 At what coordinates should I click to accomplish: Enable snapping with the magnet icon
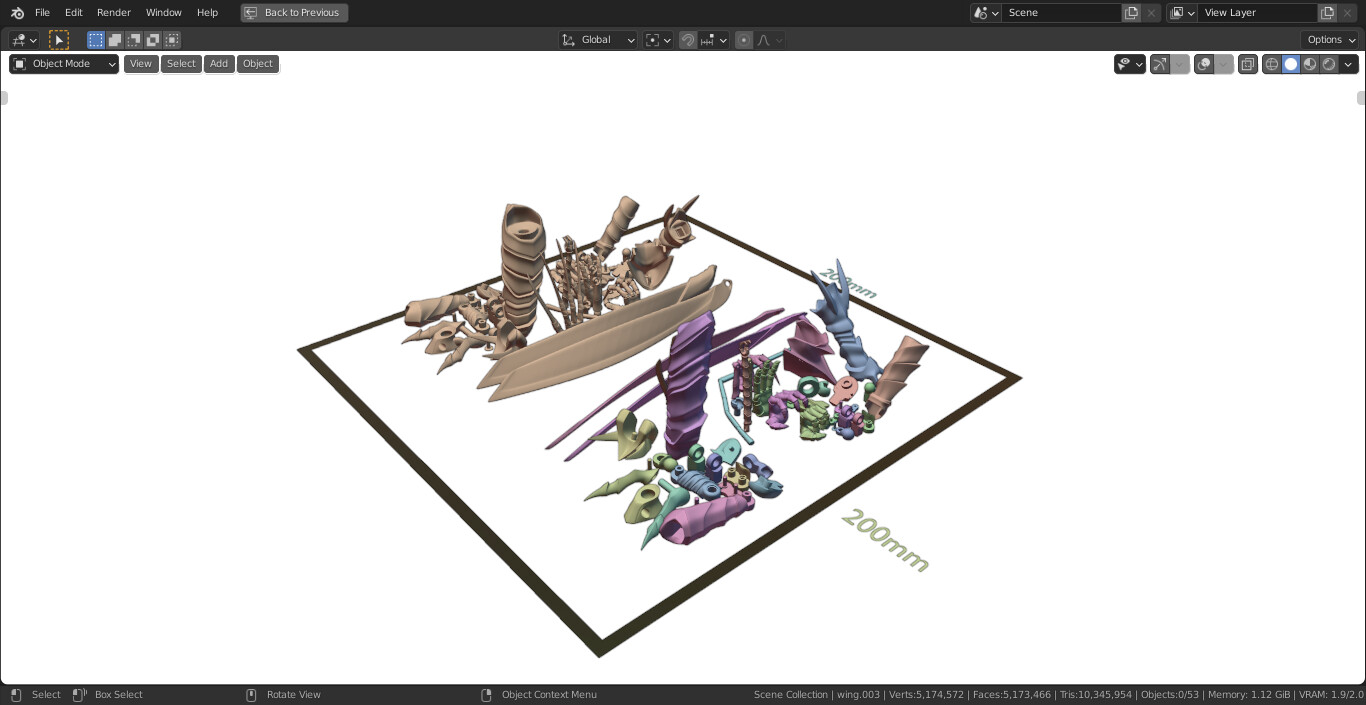(688, 40)
